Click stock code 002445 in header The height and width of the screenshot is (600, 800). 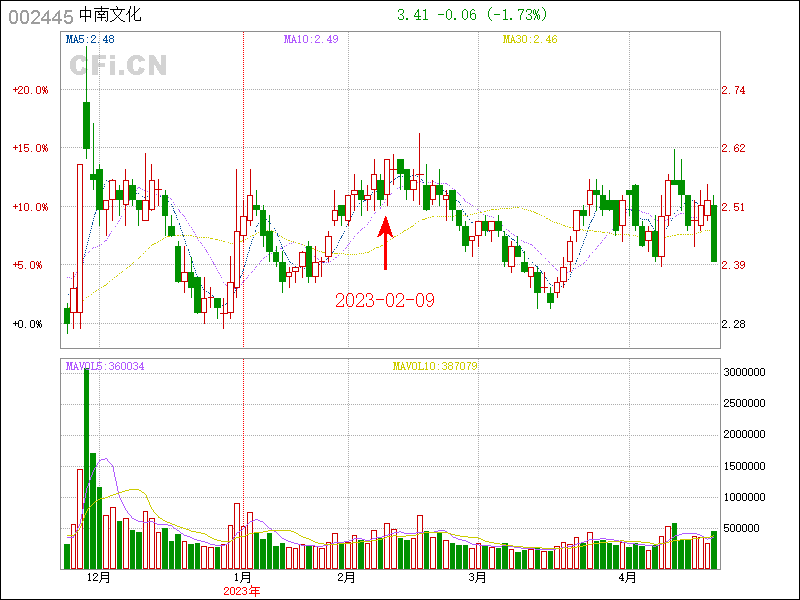click(38, 16)
